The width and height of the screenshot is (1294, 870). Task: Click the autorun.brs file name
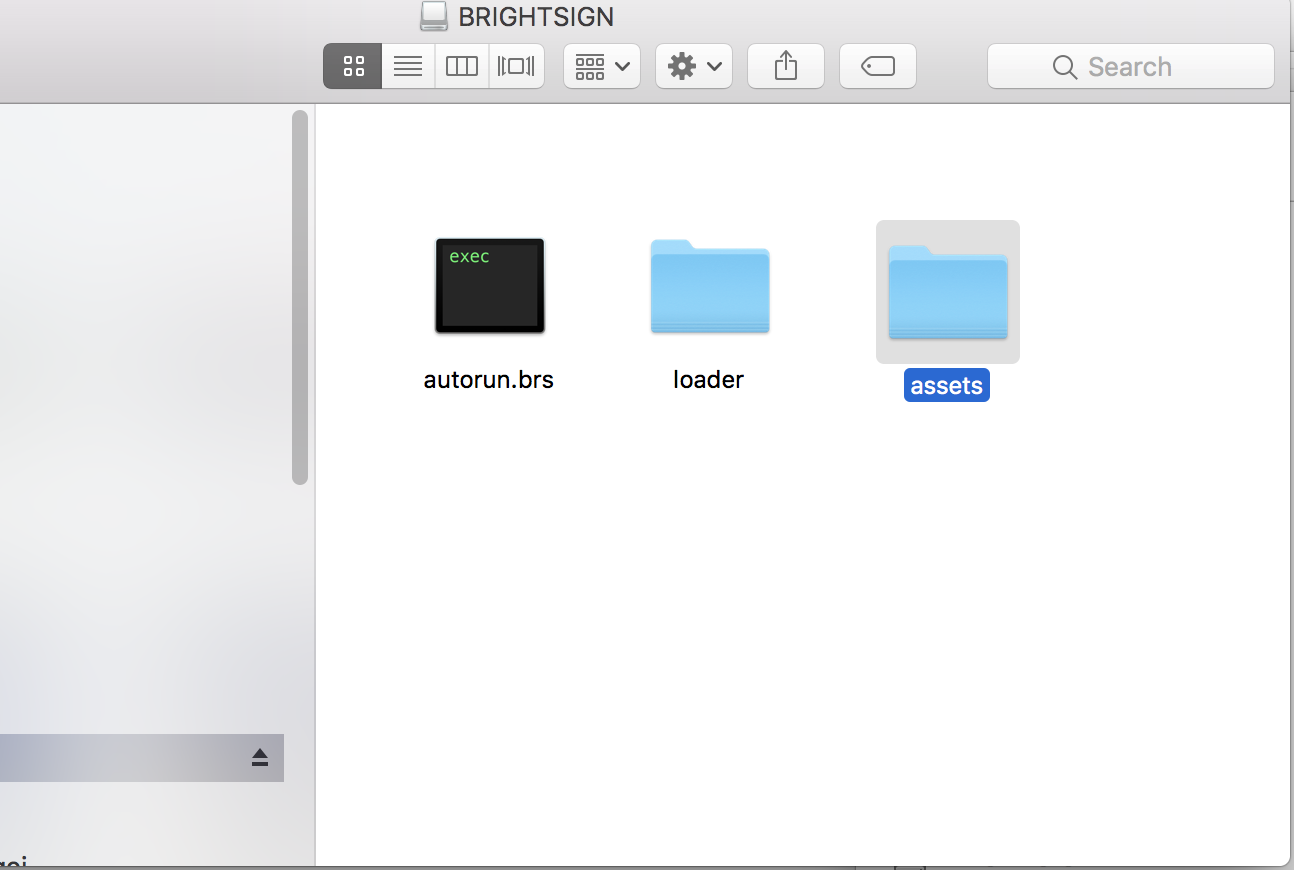tap(489, 380)
